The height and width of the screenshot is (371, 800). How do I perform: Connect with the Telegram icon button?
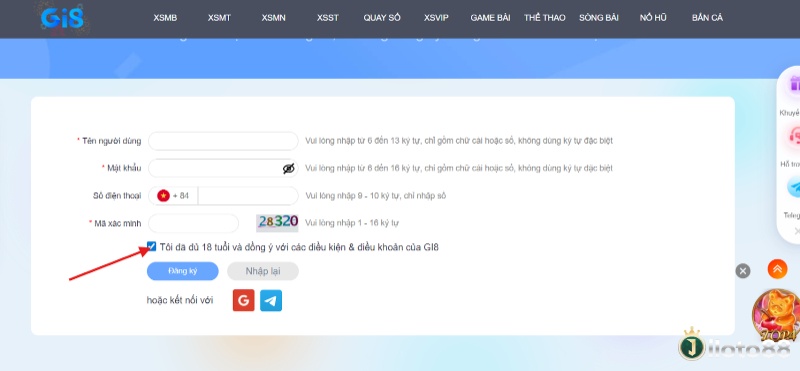click(x=271, y=301)
